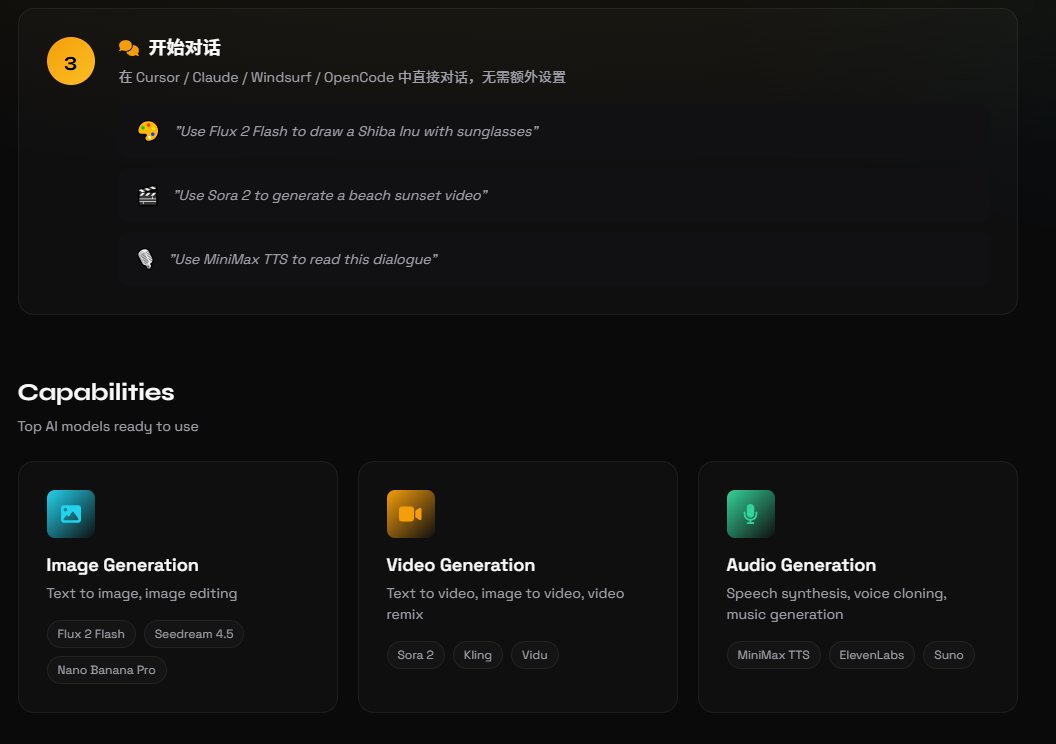Select the Seedream 4.5 model tag
This screenshot has width=1056, height=744.
194,633
